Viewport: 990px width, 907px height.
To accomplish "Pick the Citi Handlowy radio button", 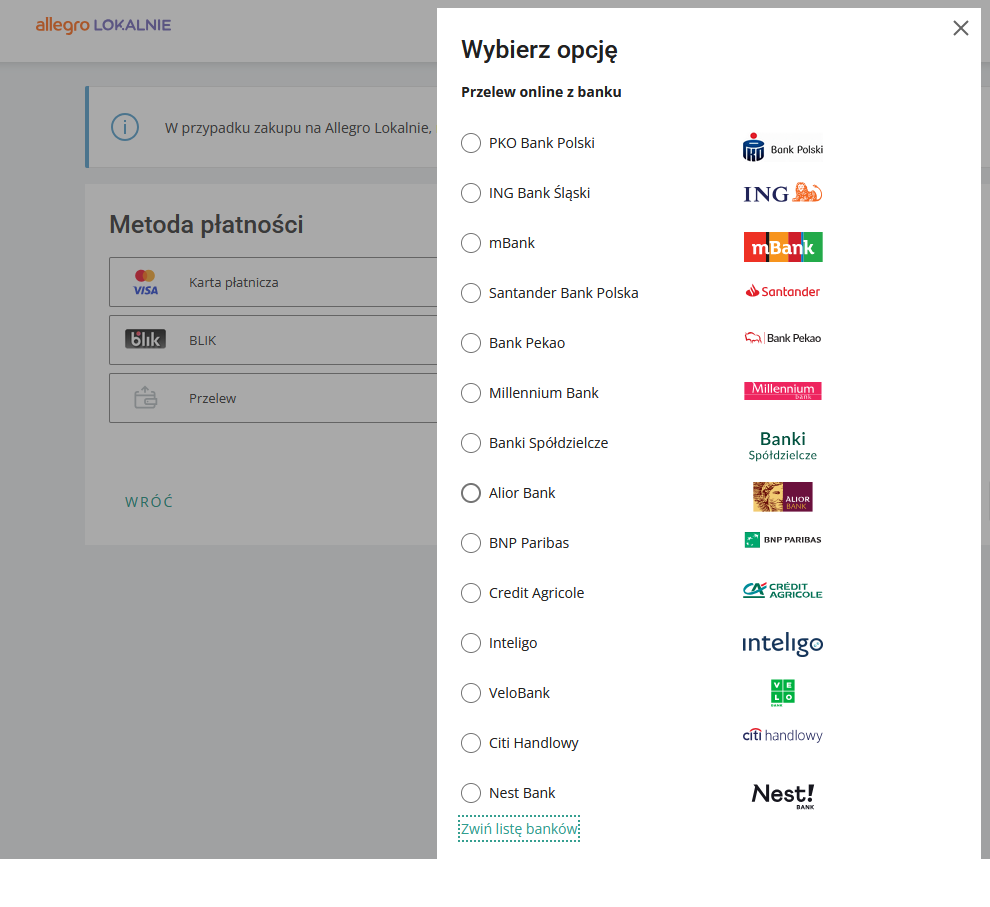I will click(x=471, y=743).
